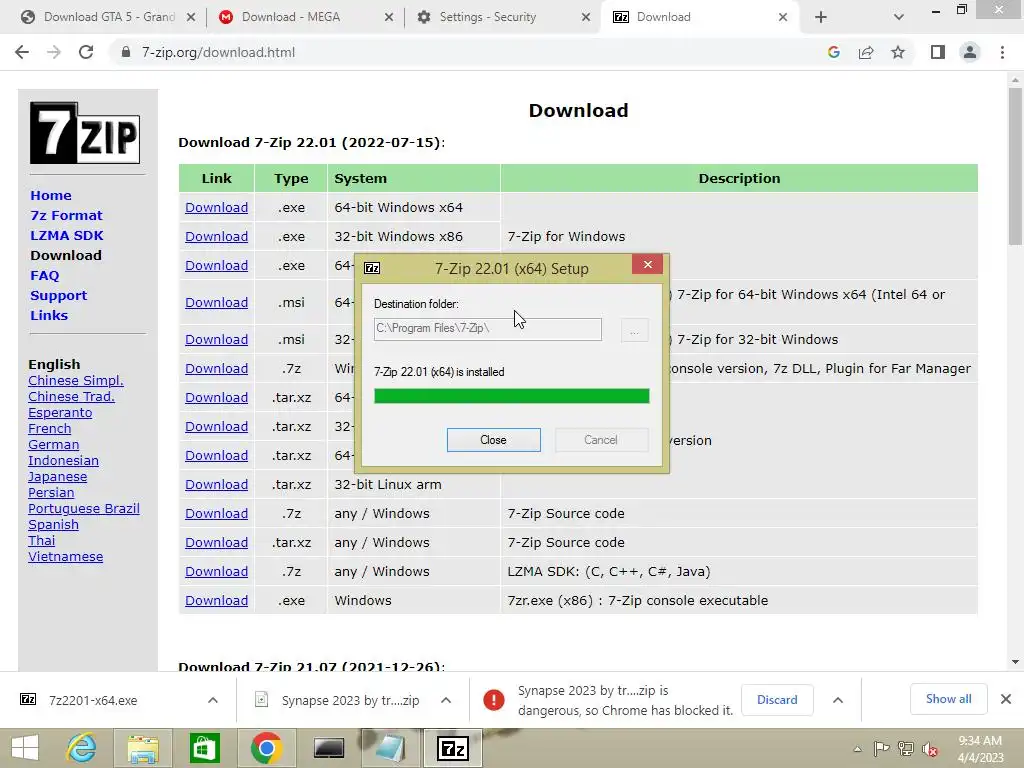This screenshot has width=1024, height=768.
Task: Open File Explorer from taskbar
Action: [142, 748]
